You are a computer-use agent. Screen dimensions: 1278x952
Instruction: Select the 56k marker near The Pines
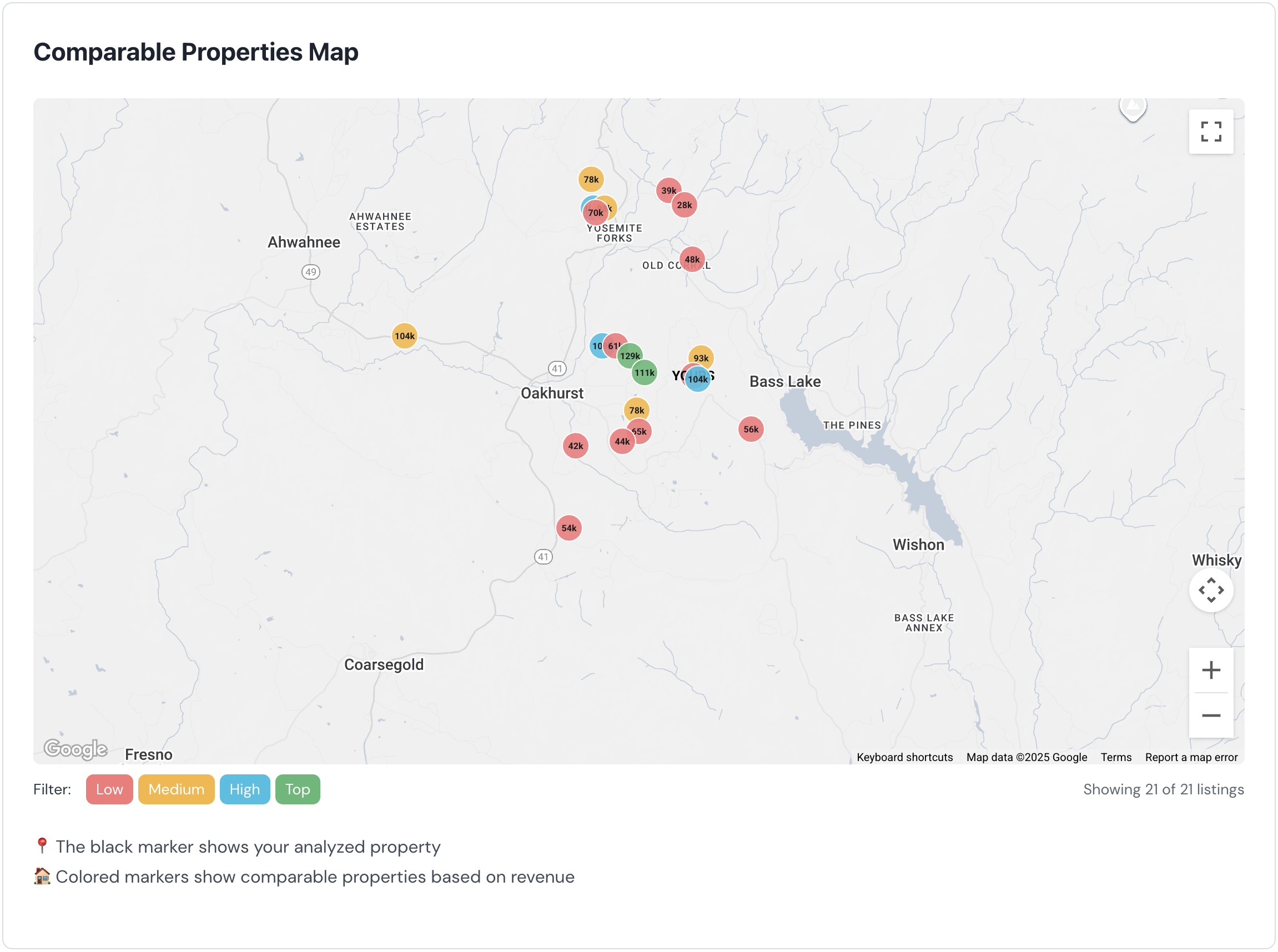[x=750, y=428]
